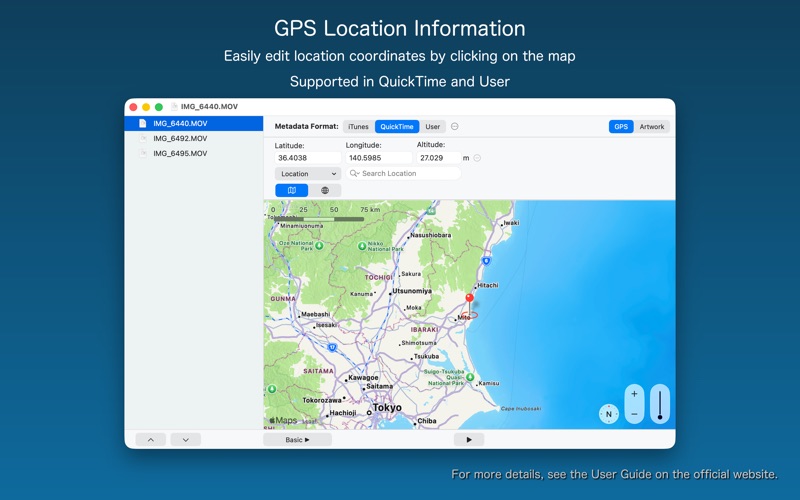Click the previous file up-chevron button

coord(151,440)
